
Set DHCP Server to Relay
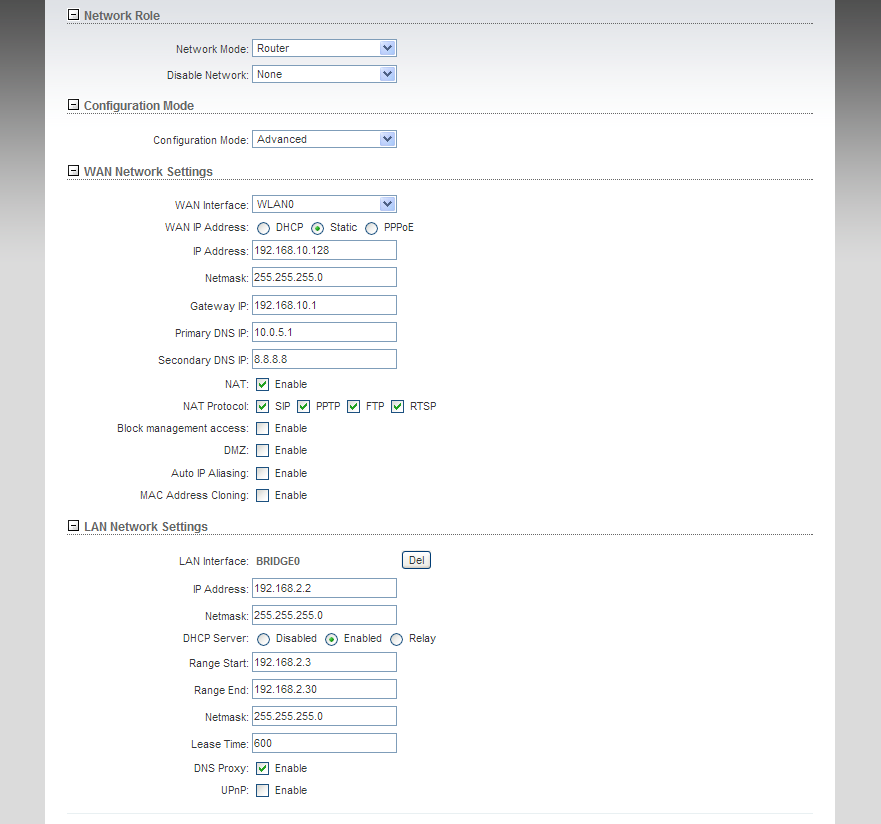397,640
